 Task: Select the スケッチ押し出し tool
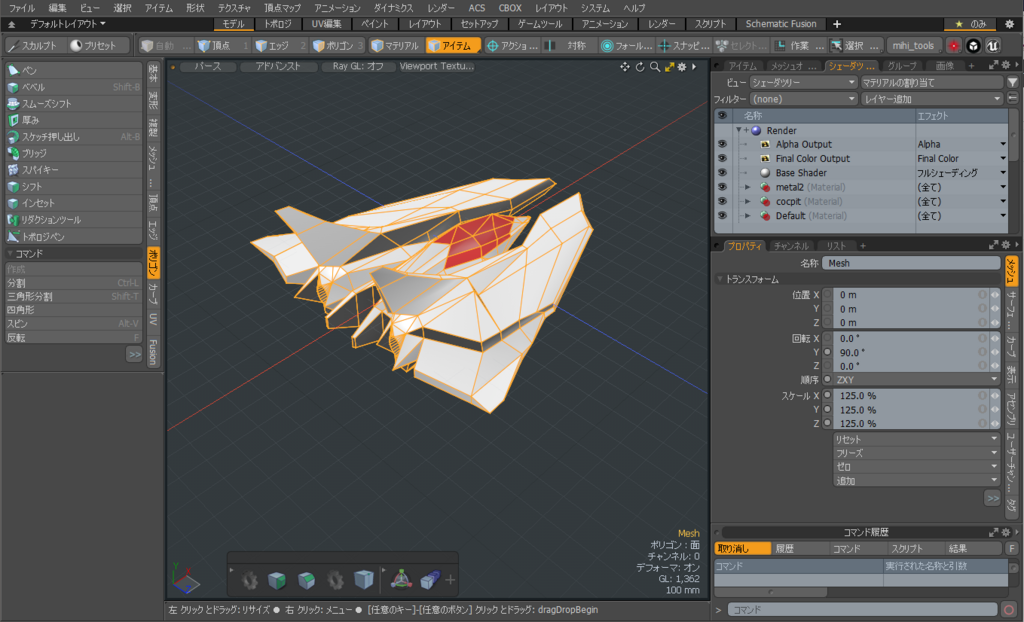tap(73, 137)
